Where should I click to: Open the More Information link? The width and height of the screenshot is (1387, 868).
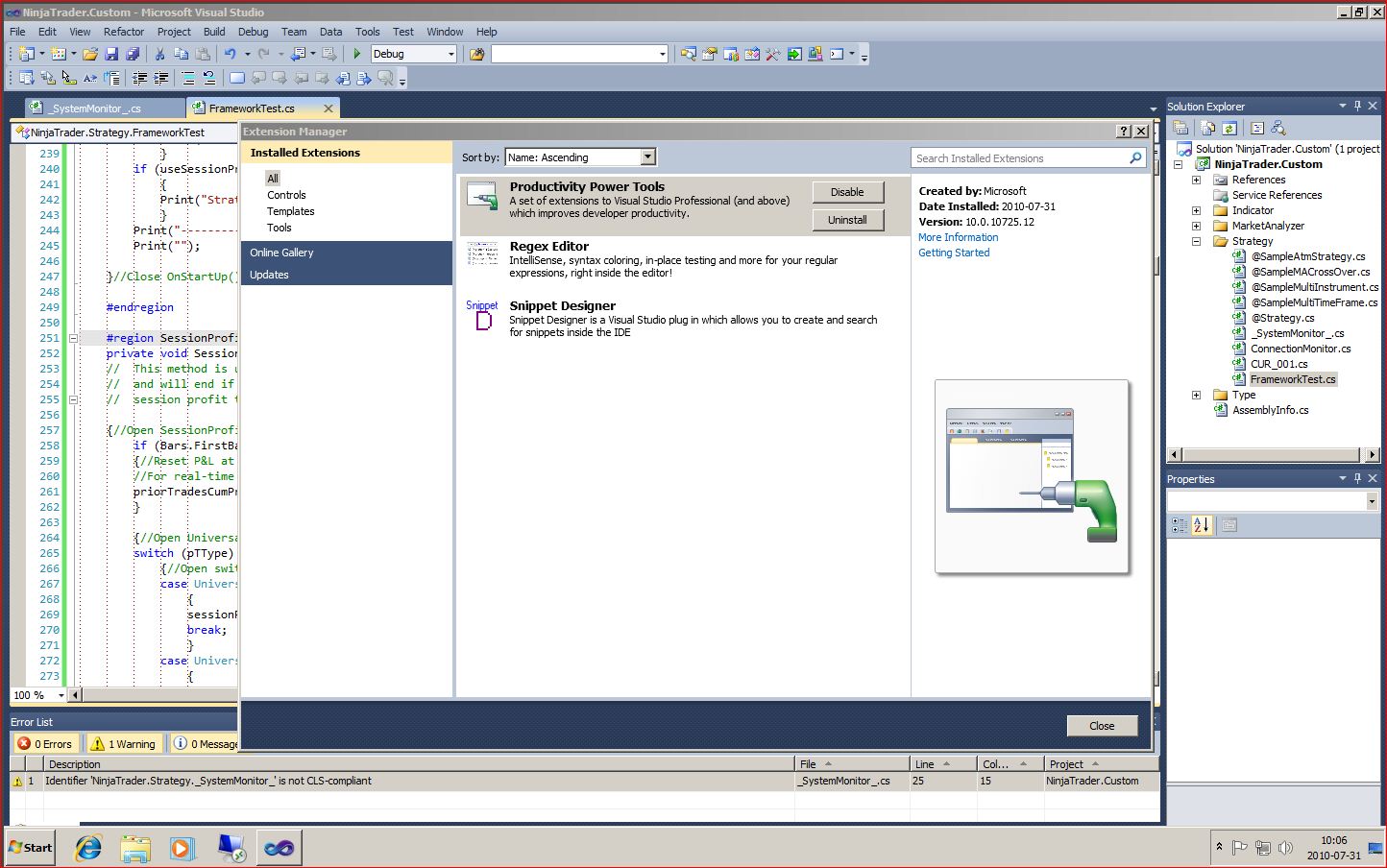(958, 237)
